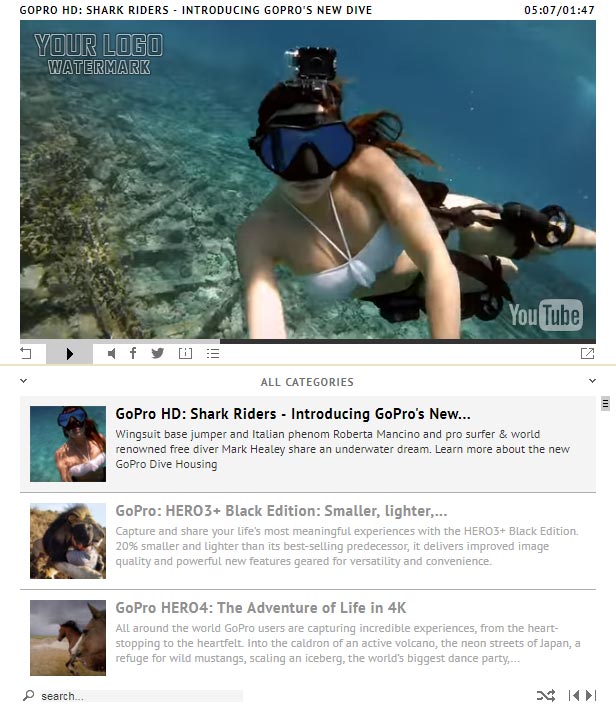The width and height of the screenshot is (616, 706).
Task: Share the video on Facebook
Action: [133, 353]
